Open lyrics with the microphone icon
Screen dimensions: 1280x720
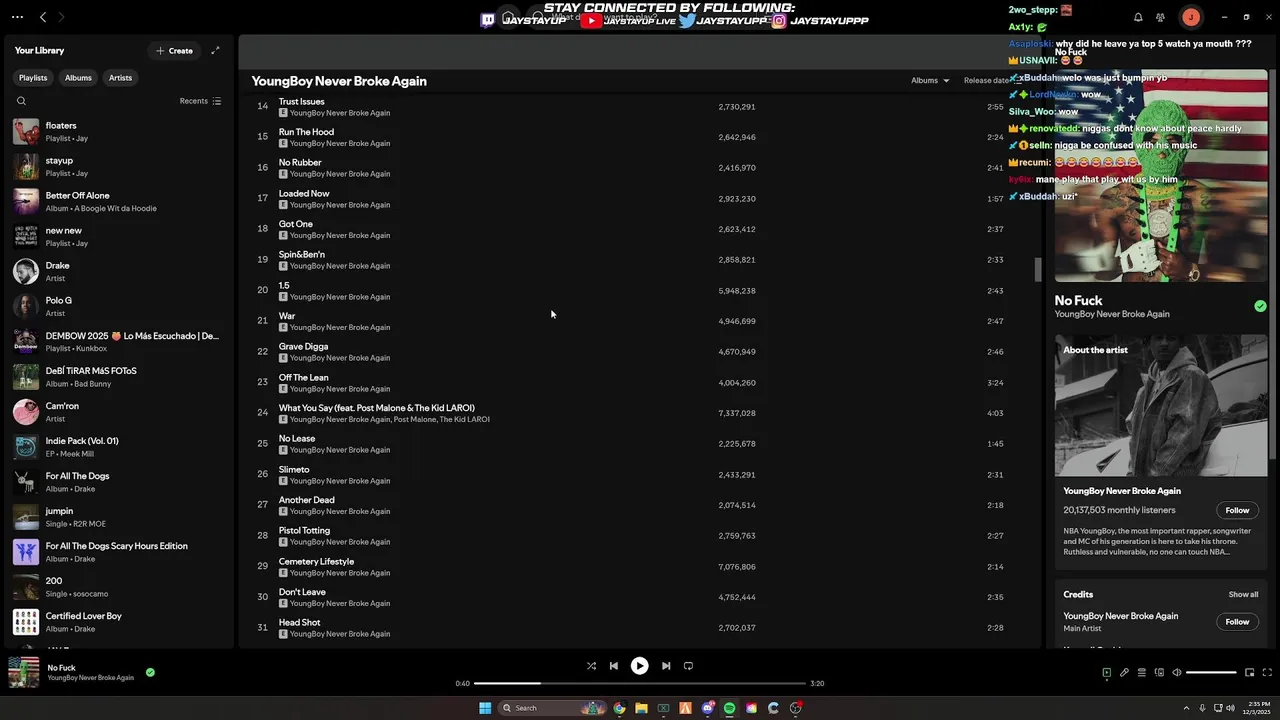[1124, 673]
